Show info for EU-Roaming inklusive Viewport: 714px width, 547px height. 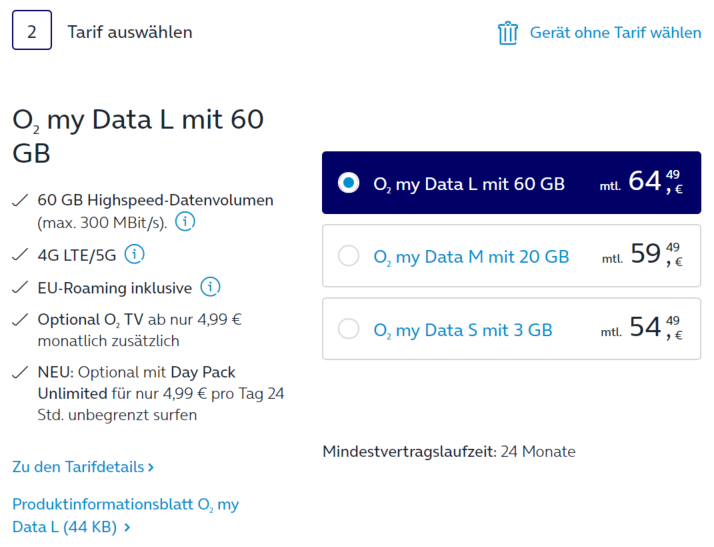coord(211,287)
